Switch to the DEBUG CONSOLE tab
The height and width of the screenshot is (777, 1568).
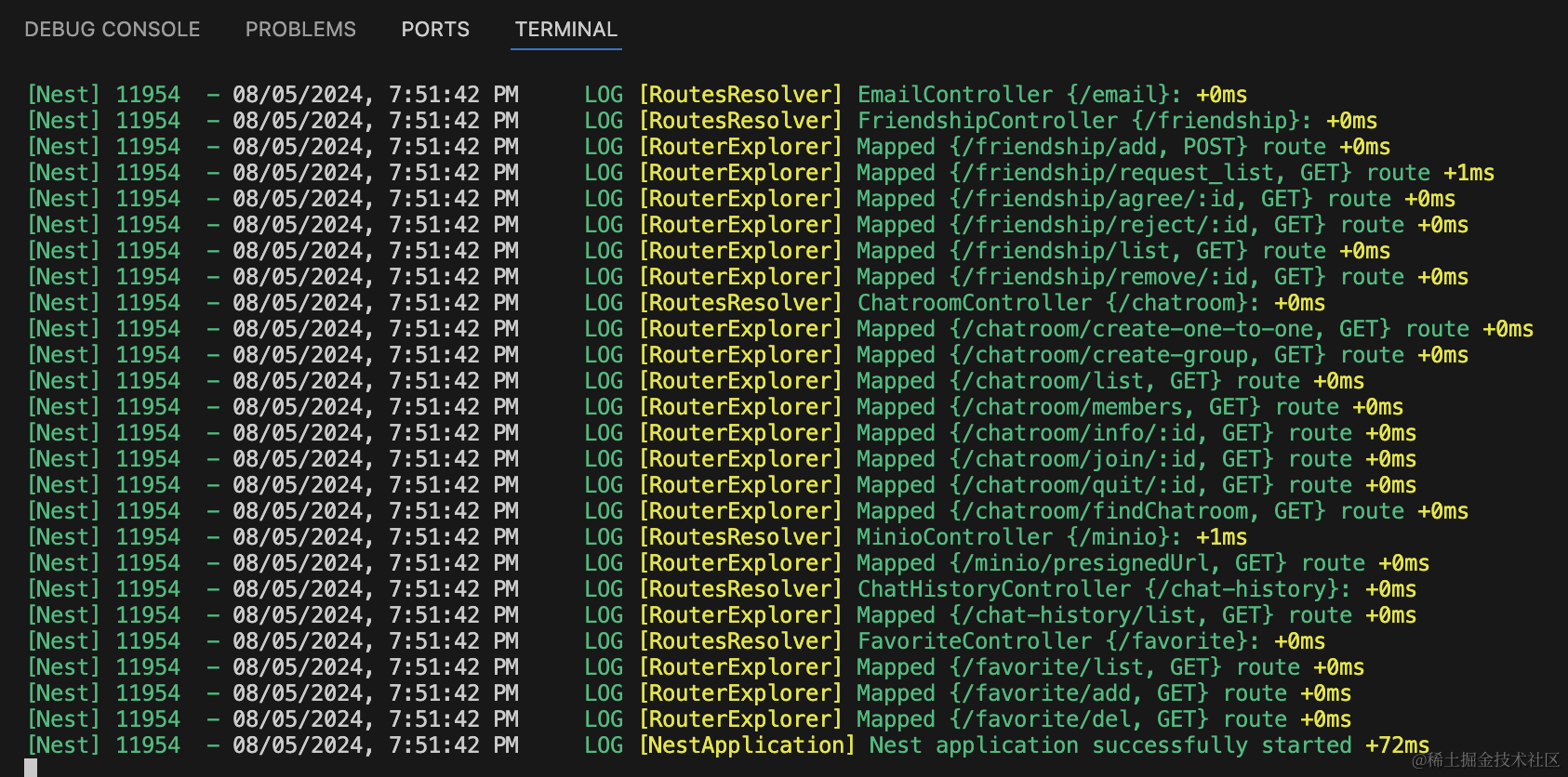(x=112, y=30)
